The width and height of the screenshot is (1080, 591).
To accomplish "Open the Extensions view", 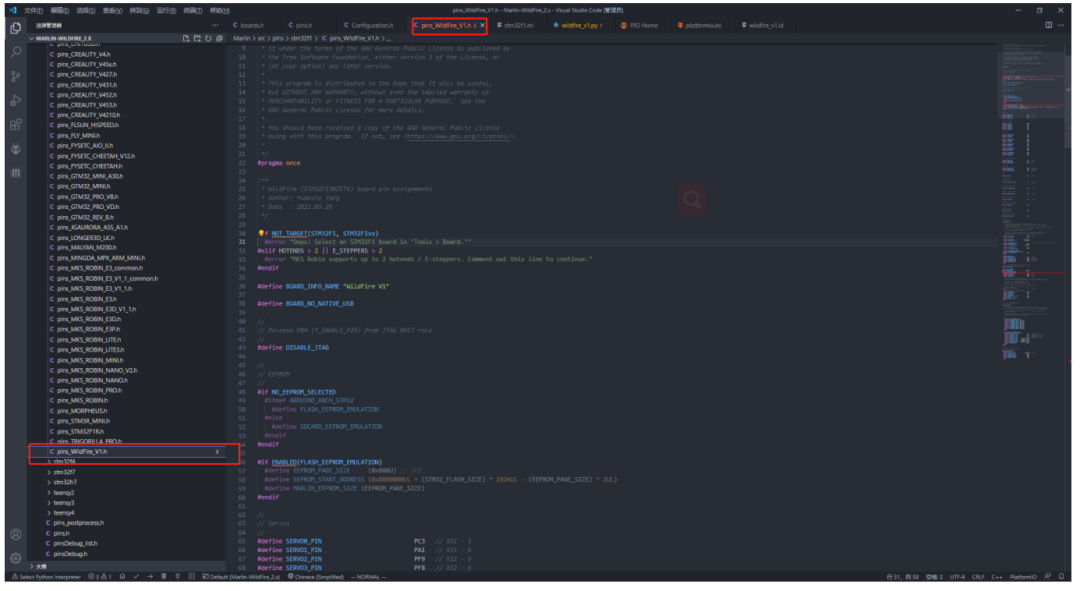I will click(16, 125).
